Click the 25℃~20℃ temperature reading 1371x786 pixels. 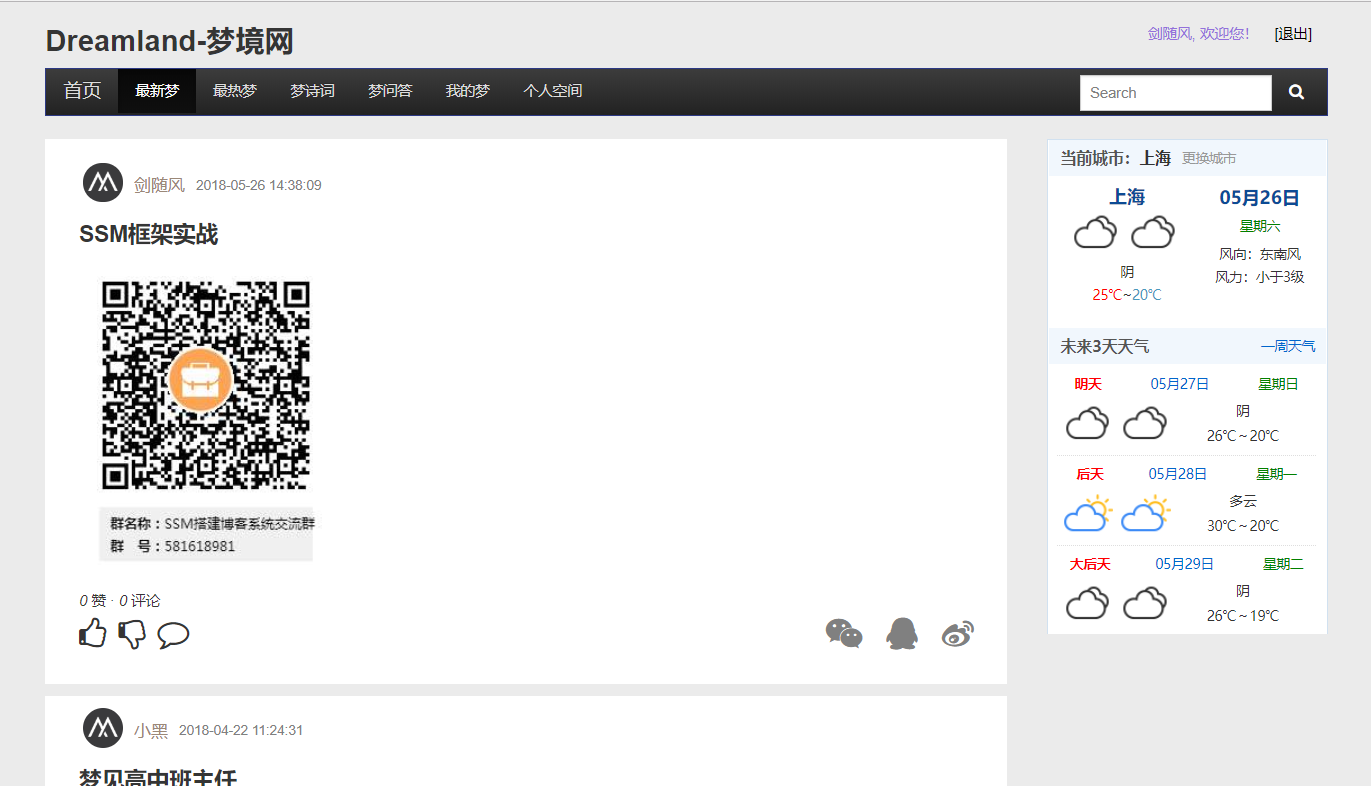[x=1127, y=295]
